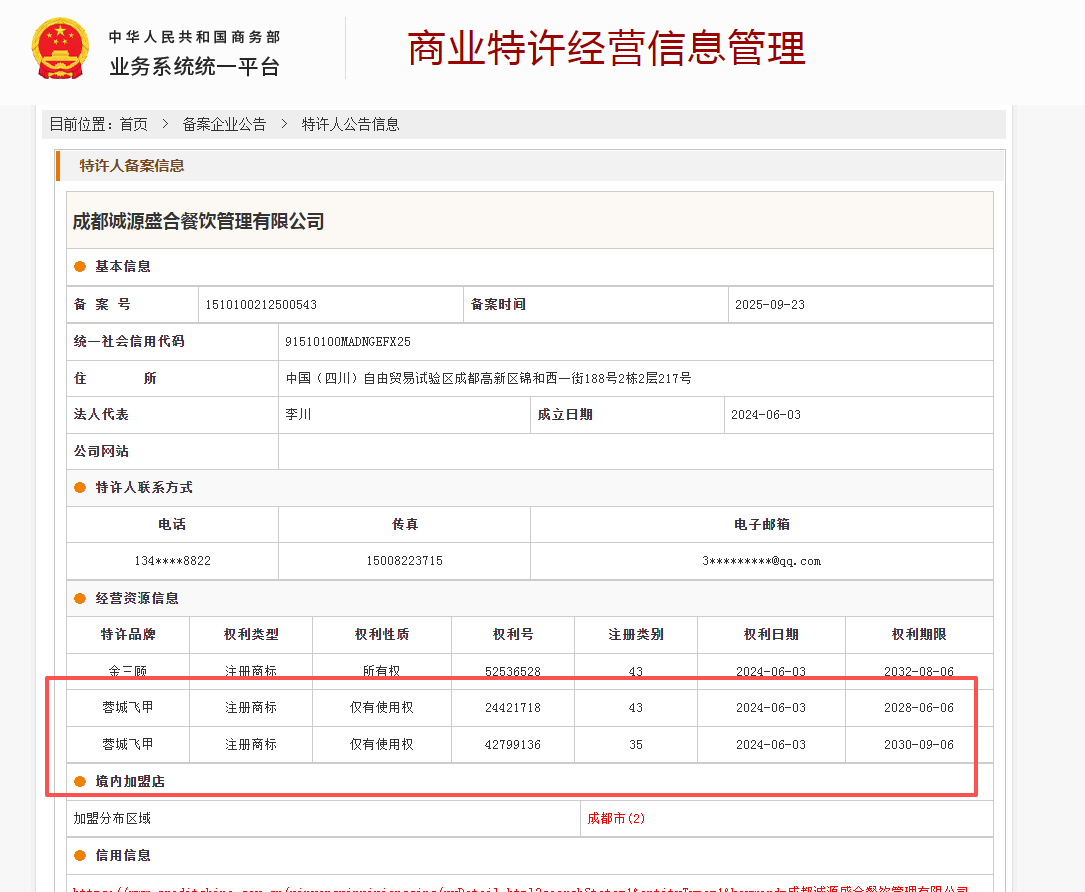Select expiry date 2028-06-06
1085x892 pixels.
pos(919,708)
